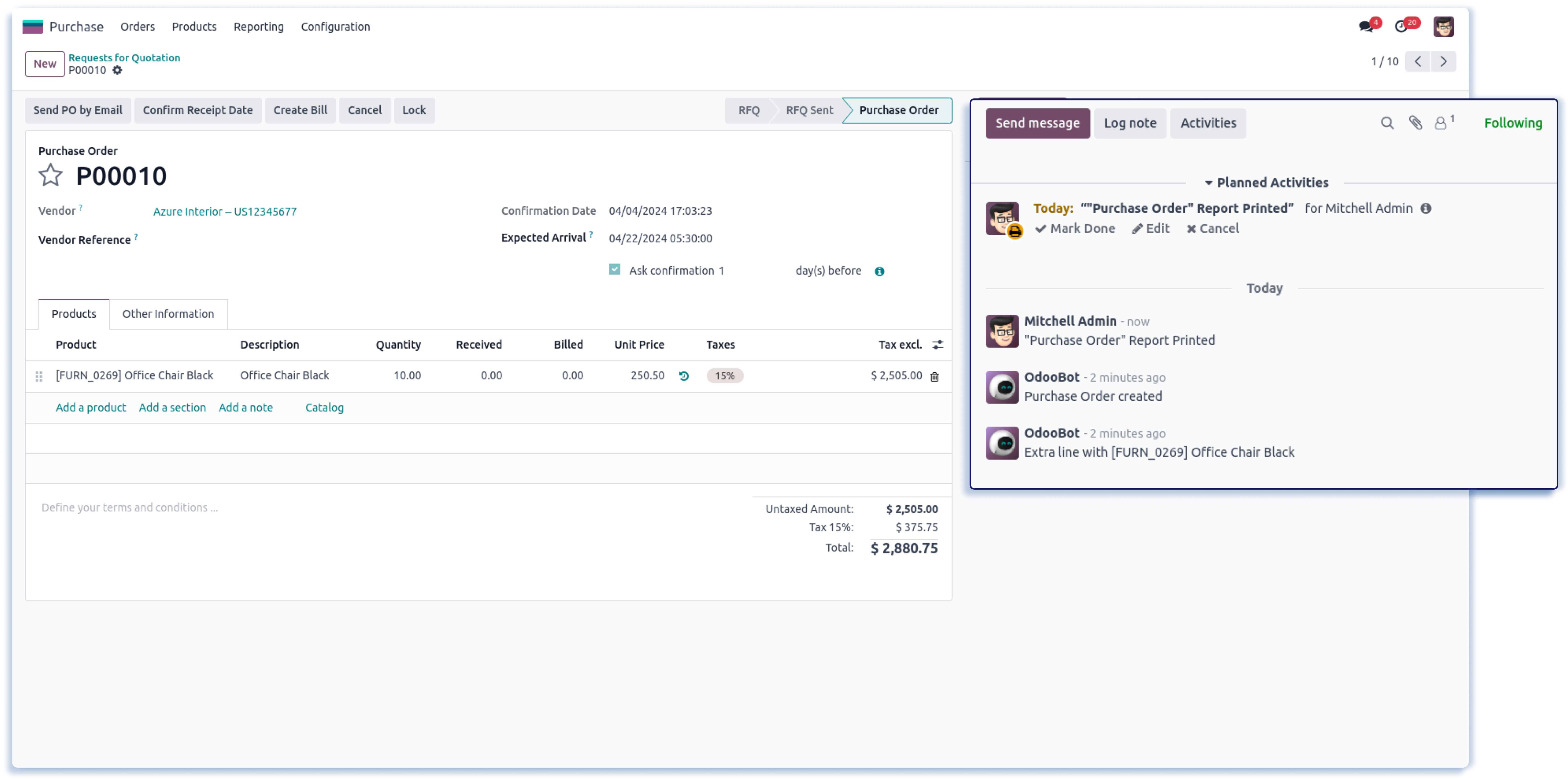Open the Orders menu
The width and height of the screenshot is (1568, 779).
138,27
